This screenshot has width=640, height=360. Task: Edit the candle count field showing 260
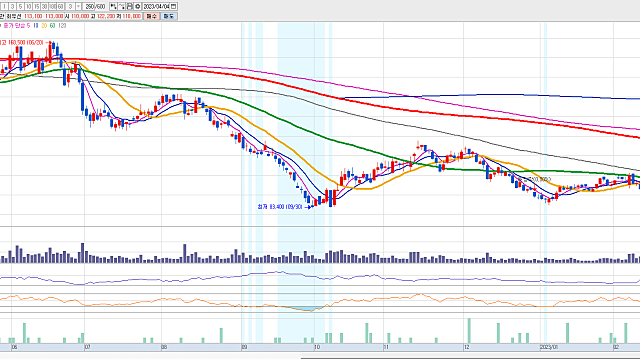point(89,7)
